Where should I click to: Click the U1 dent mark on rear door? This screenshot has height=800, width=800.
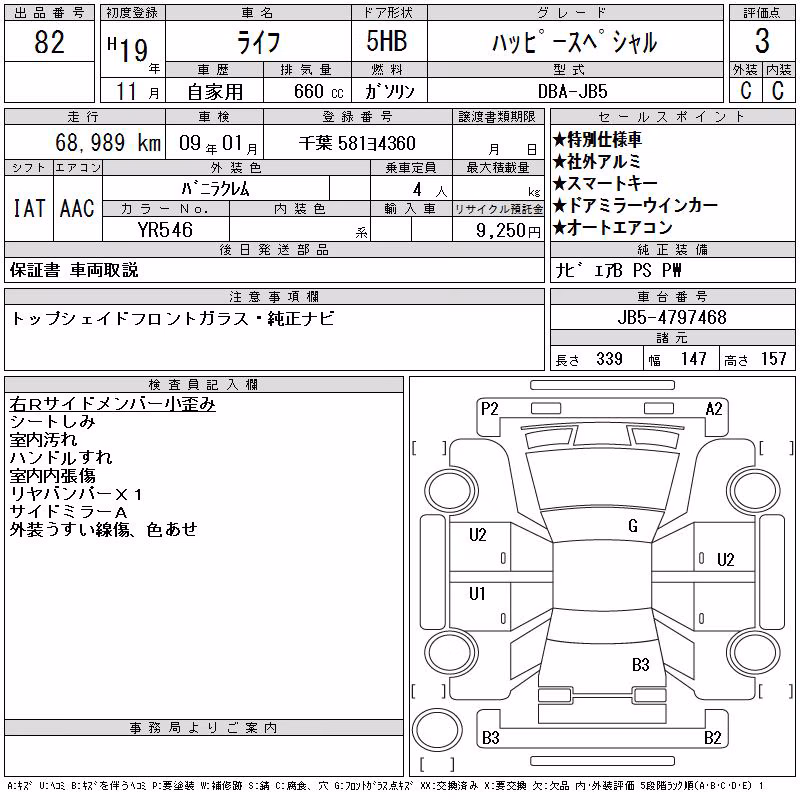pyautogui.click(x=477, y=593)
